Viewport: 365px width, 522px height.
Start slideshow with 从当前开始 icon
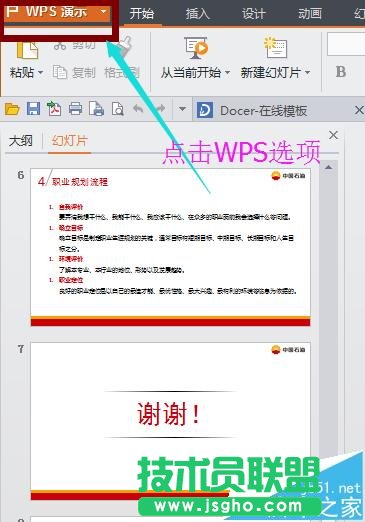pos(196,48)
